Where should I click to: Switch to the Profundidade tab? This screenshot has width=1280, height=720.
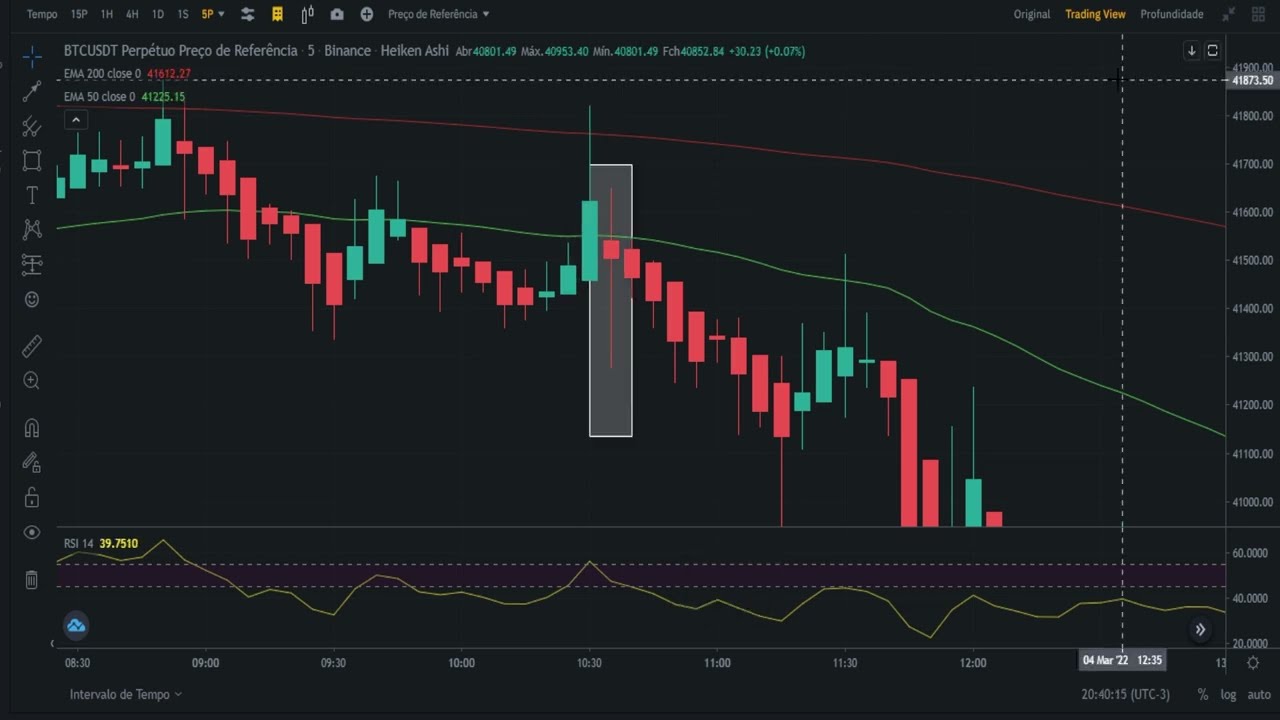(1172, 14)
